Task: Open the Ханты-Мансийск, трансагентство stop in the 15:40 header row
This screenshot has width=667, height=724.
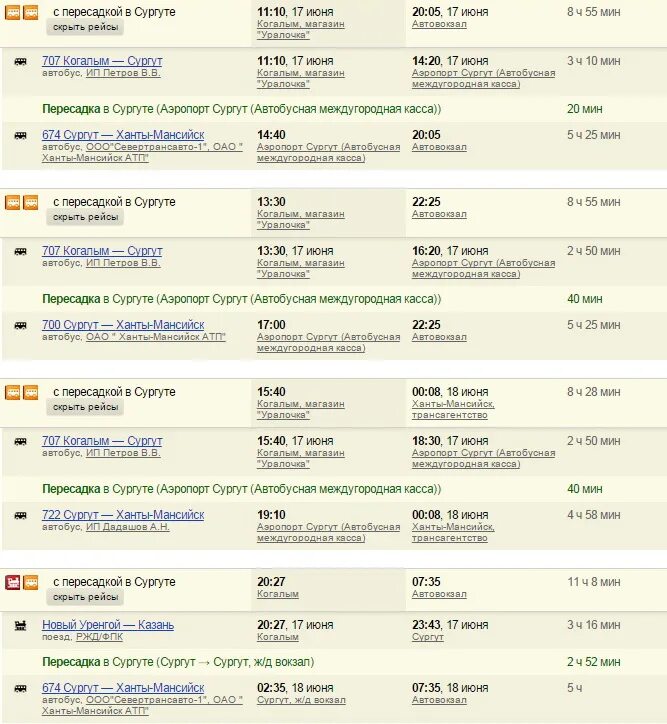Action: click(x=453, y=409)
